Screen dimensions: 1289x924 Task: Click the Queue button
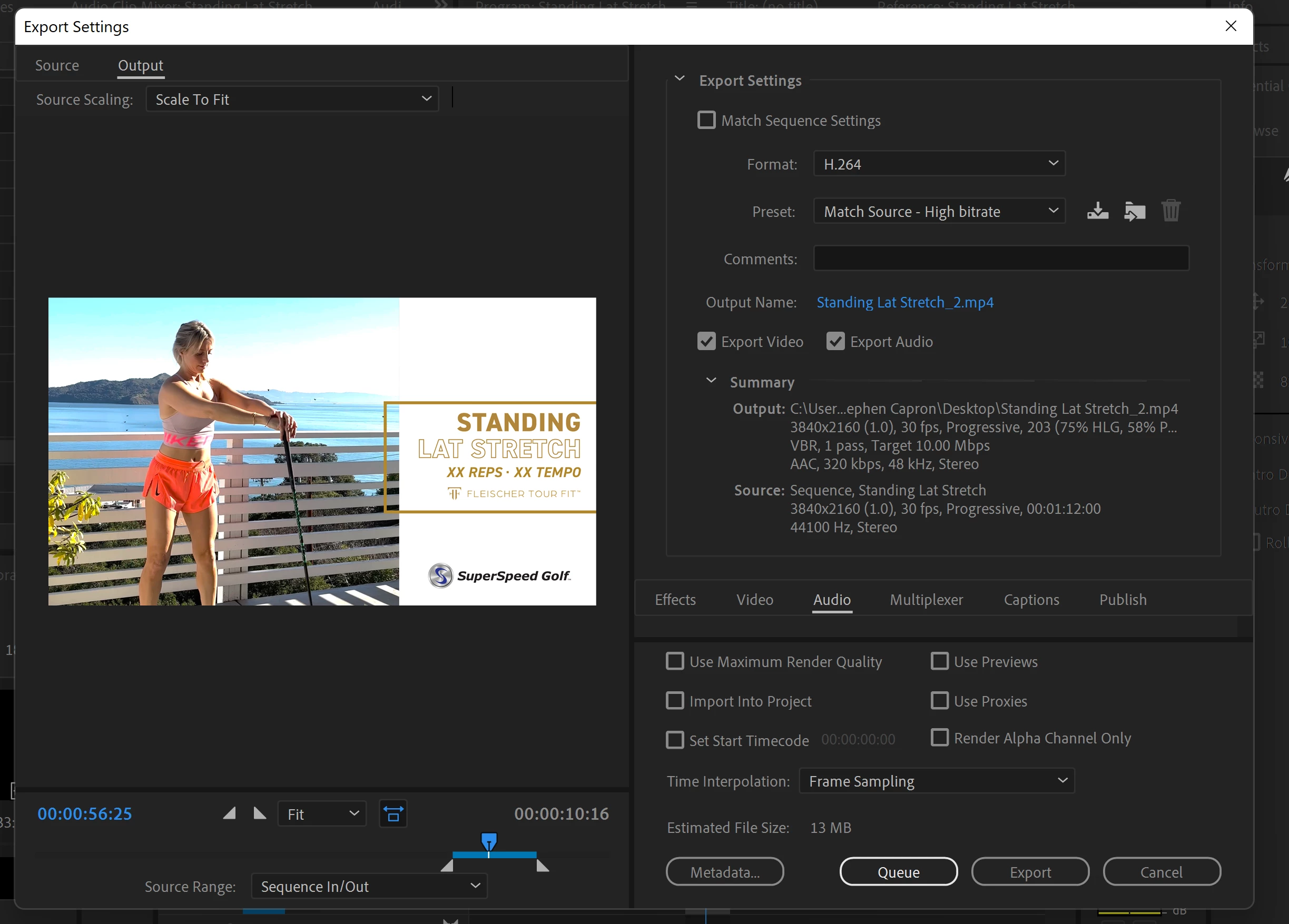click(898, 872)
